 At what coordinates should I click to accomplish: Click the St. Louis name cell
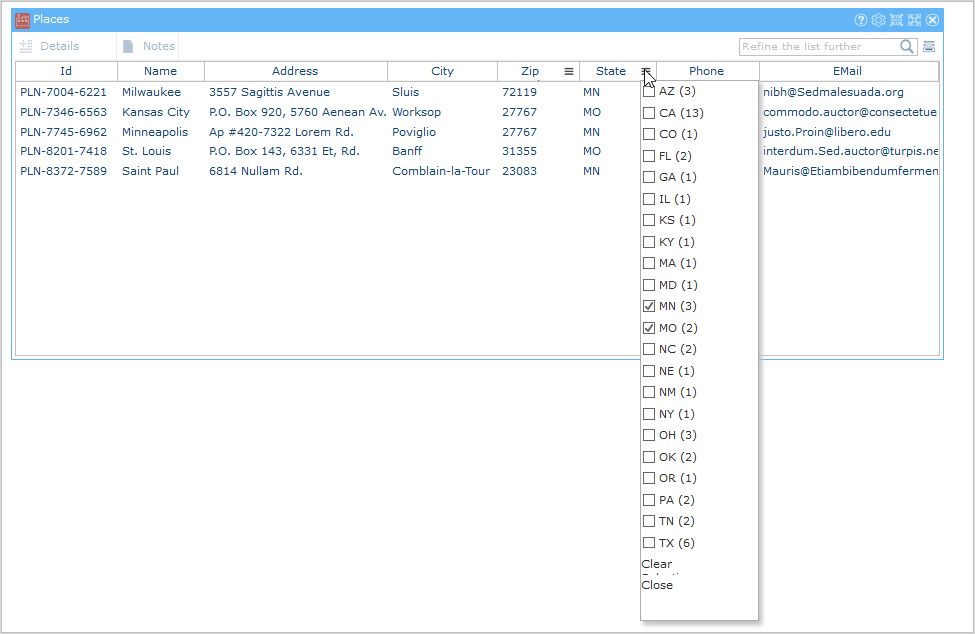tap(146, 151)
